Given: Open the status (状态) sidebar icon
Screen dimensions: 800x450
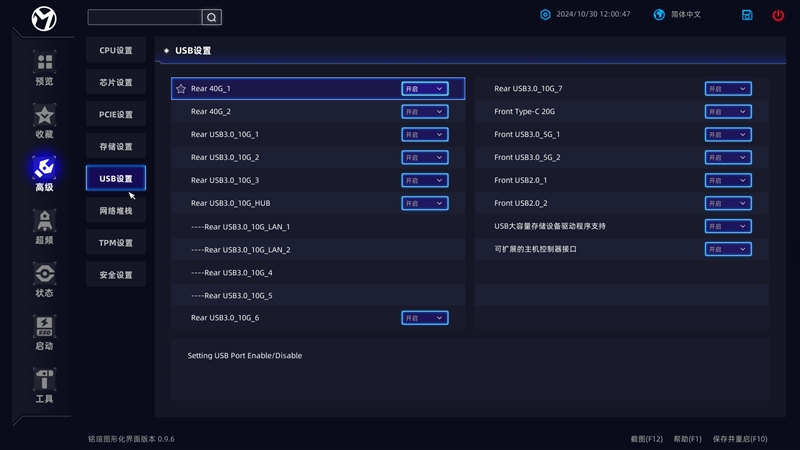Looking at the screenshot, I should (44, 274).
